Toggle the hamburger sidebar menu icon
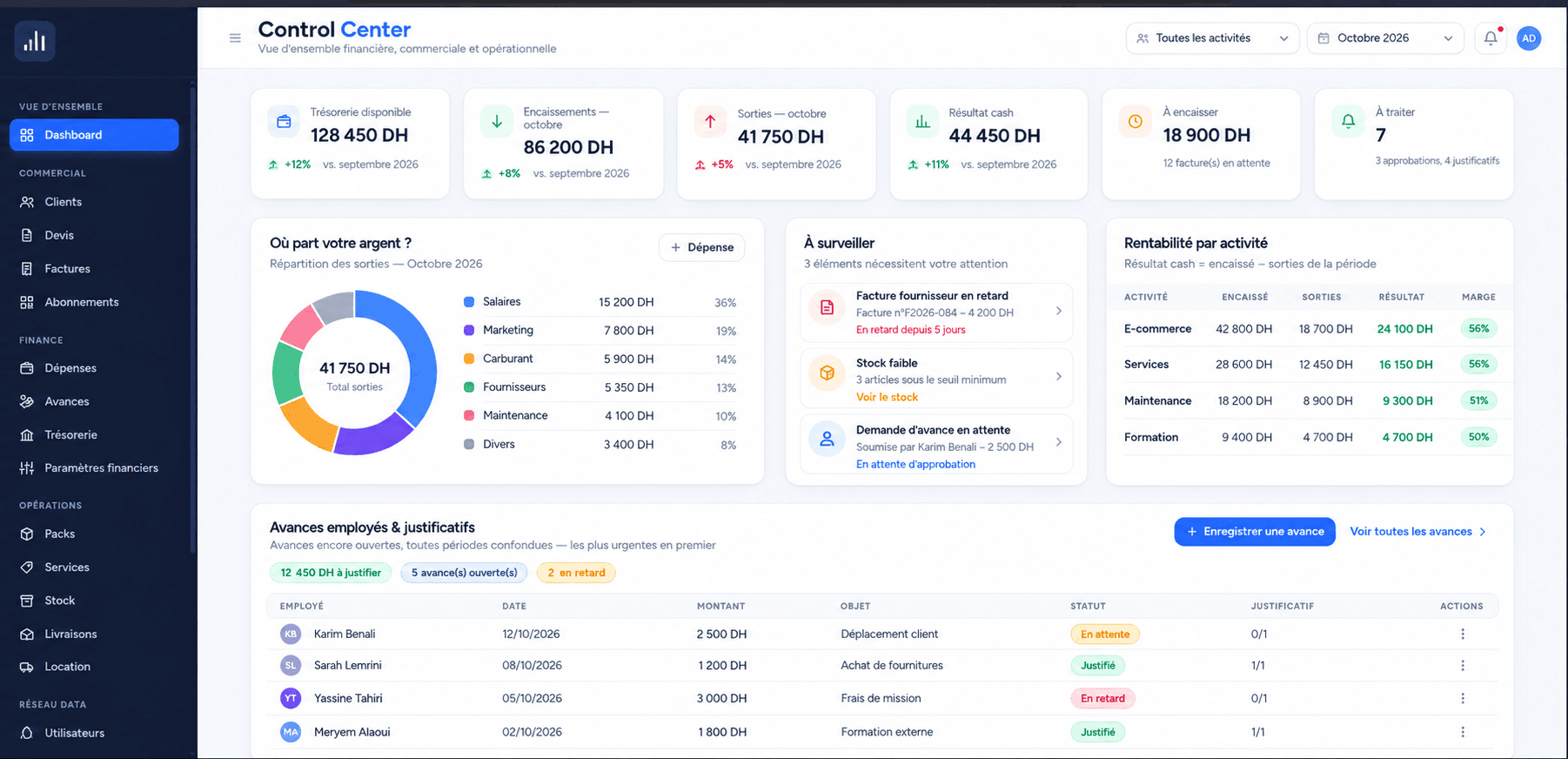The width and height of the screenshot is (1568, 759). click(235, 38)
